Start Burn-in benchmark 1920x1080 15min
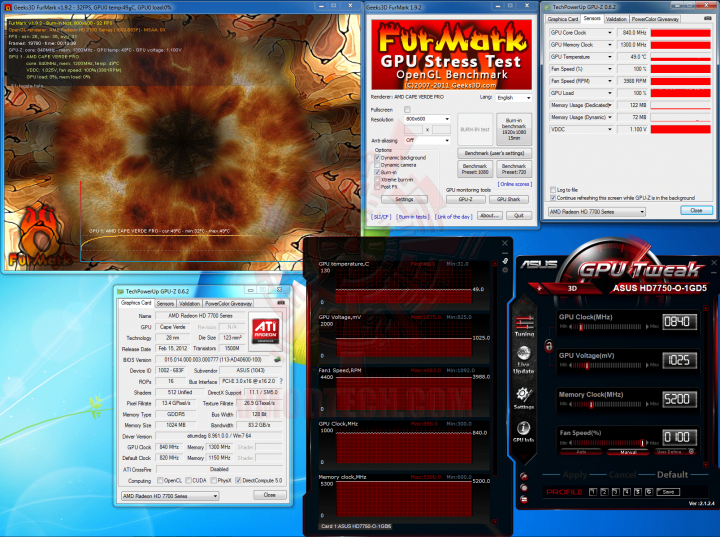This screenshot has width=720, height=537. (514, 129)
